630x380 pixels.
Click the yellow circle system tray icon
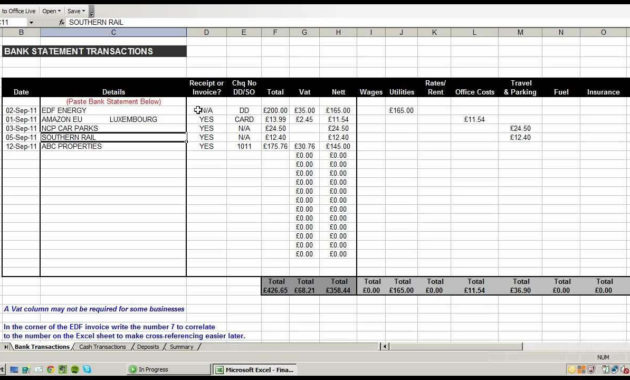coord(571,369)
